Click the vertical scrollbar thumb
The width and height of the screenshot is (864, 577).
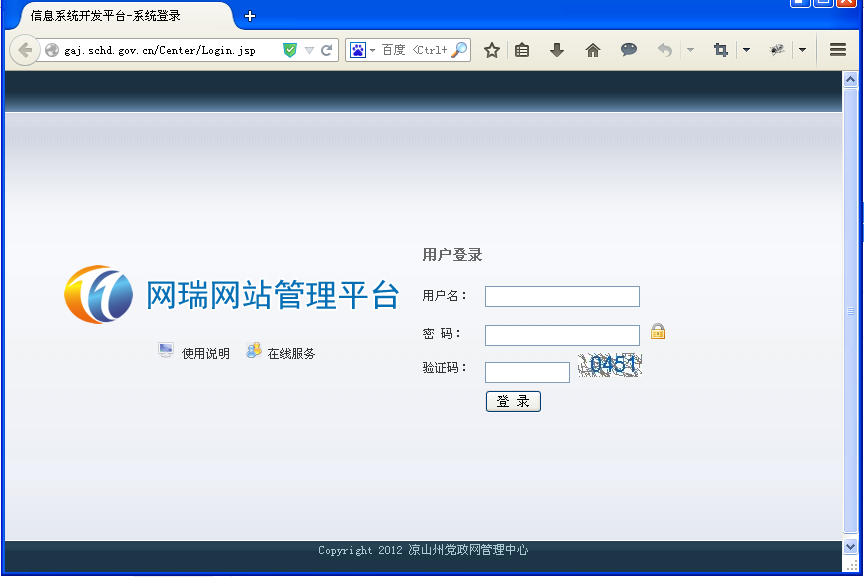click(850, 311)
